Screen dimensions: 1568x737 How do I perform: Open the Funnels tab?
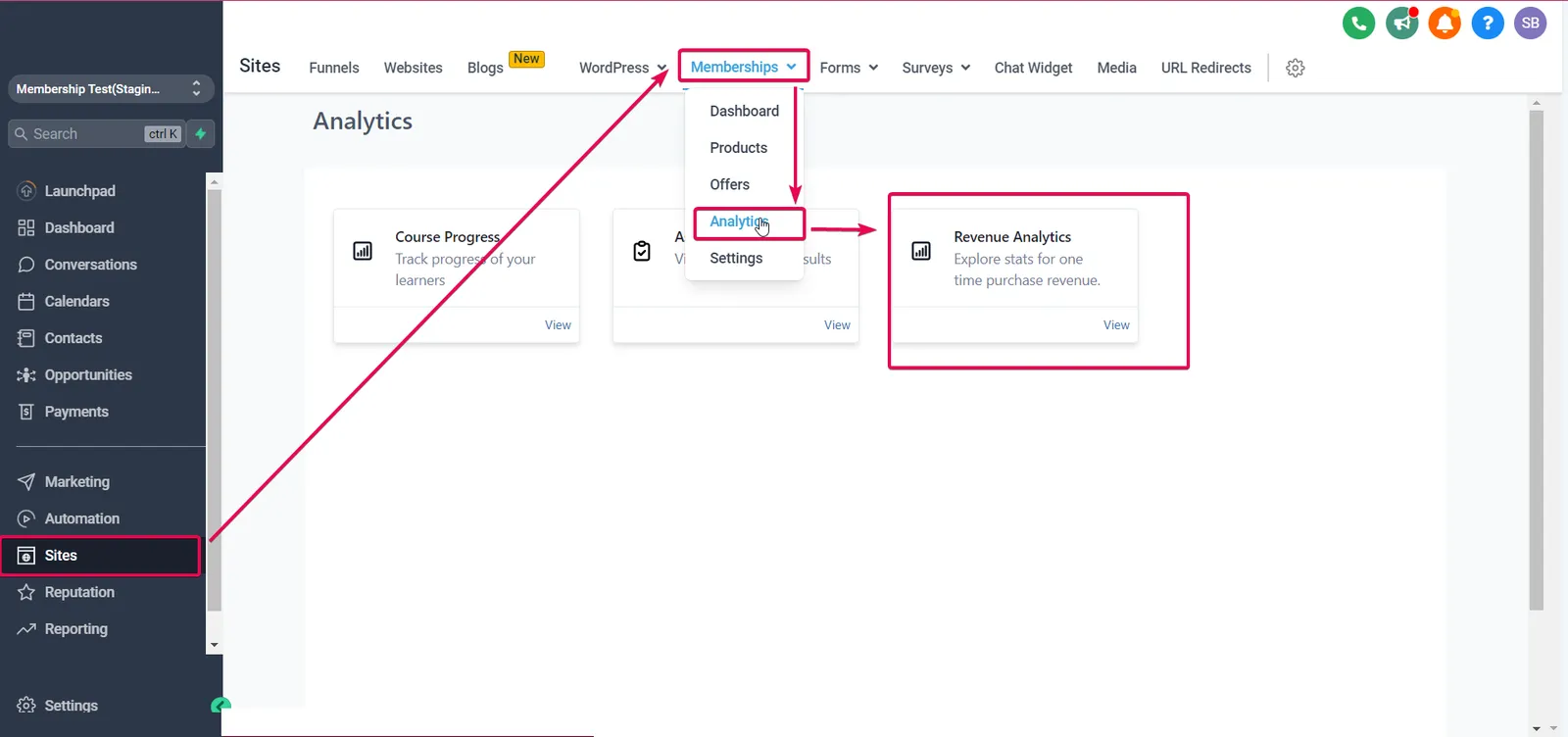coord(334,68)
